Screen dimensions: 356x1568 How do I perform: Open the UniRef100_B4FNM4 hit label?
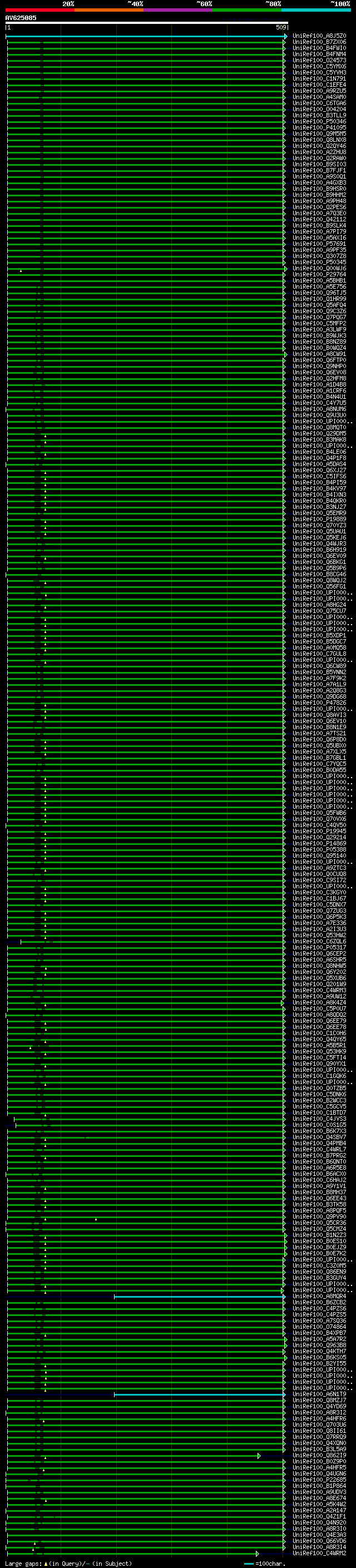(x=319, y=54)
